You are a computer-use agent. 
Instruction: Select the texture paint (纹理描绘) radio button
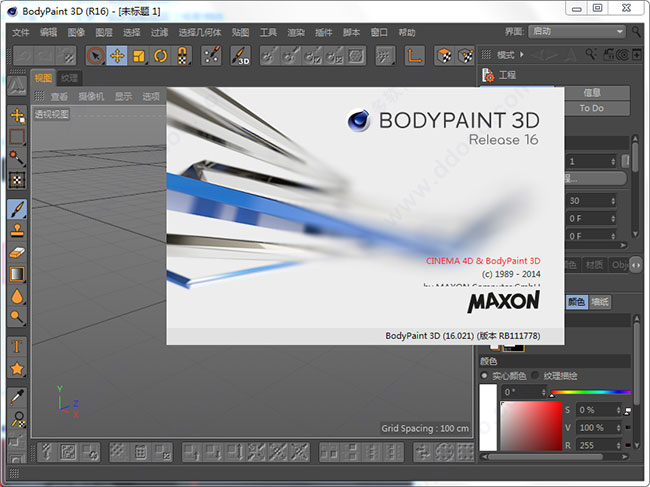535,376
